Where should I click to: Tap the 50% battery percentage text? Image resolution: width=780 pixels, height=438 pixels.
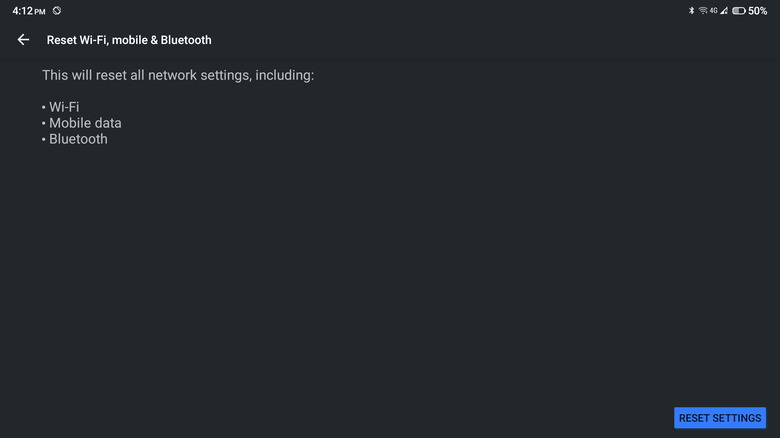tap(758, 11)
